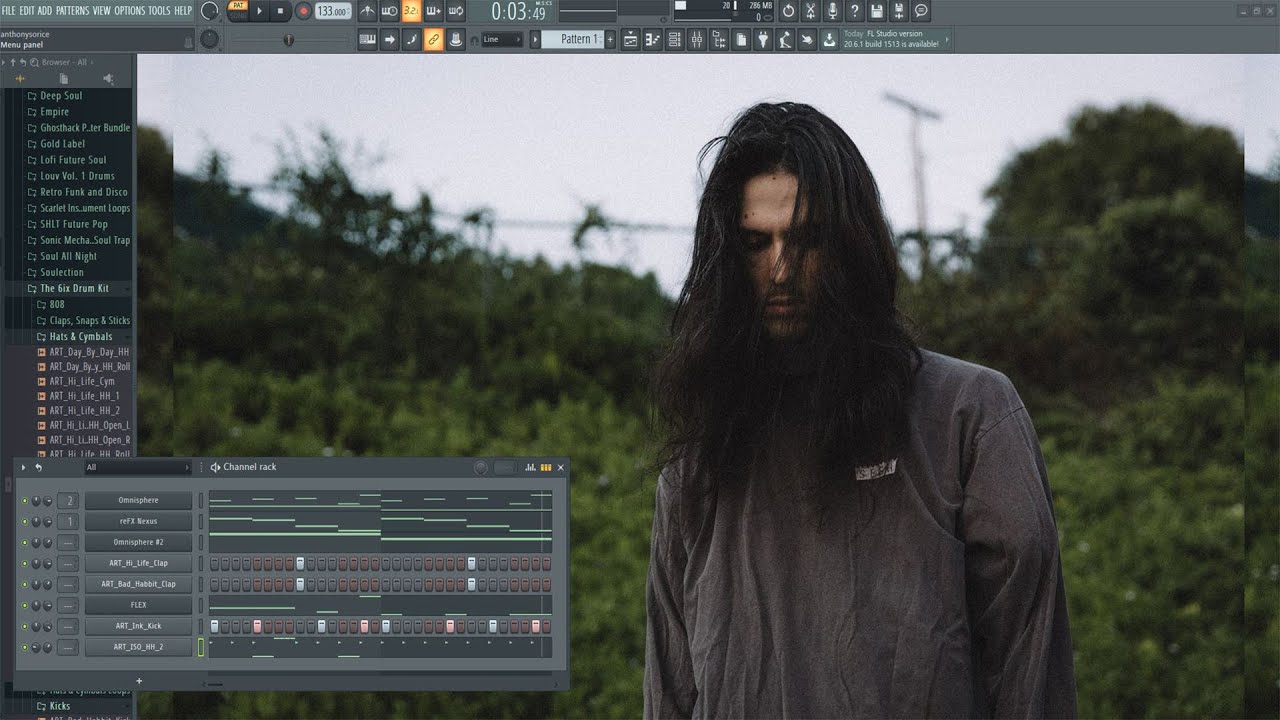Mute the Omnisphere channel green light
The image size is (1280, 720).
pyautogui.click(x=24, y=500)
